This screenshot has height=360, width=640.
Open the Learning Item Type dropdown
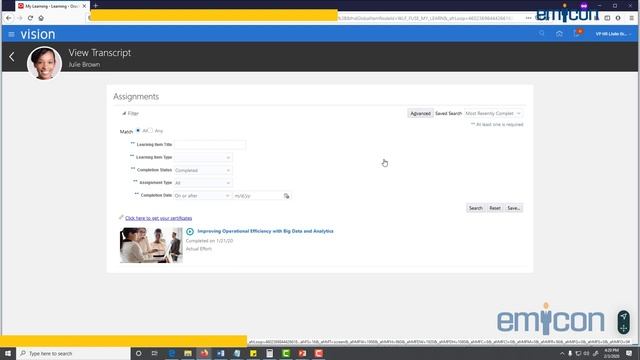tap(203, 158)
